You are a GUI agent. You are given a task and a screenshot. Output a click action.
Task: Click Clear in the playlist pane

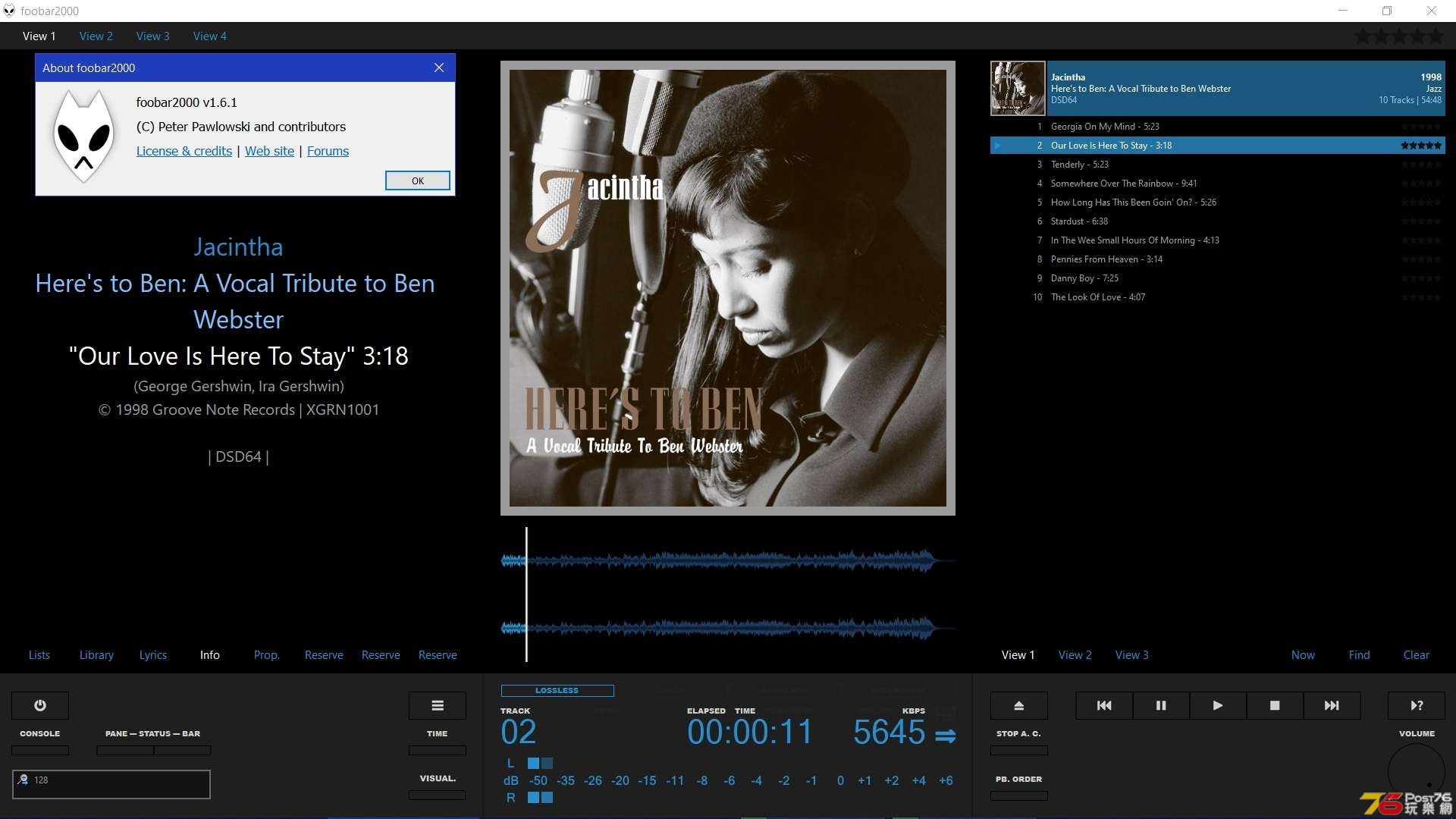(1416, 655)
